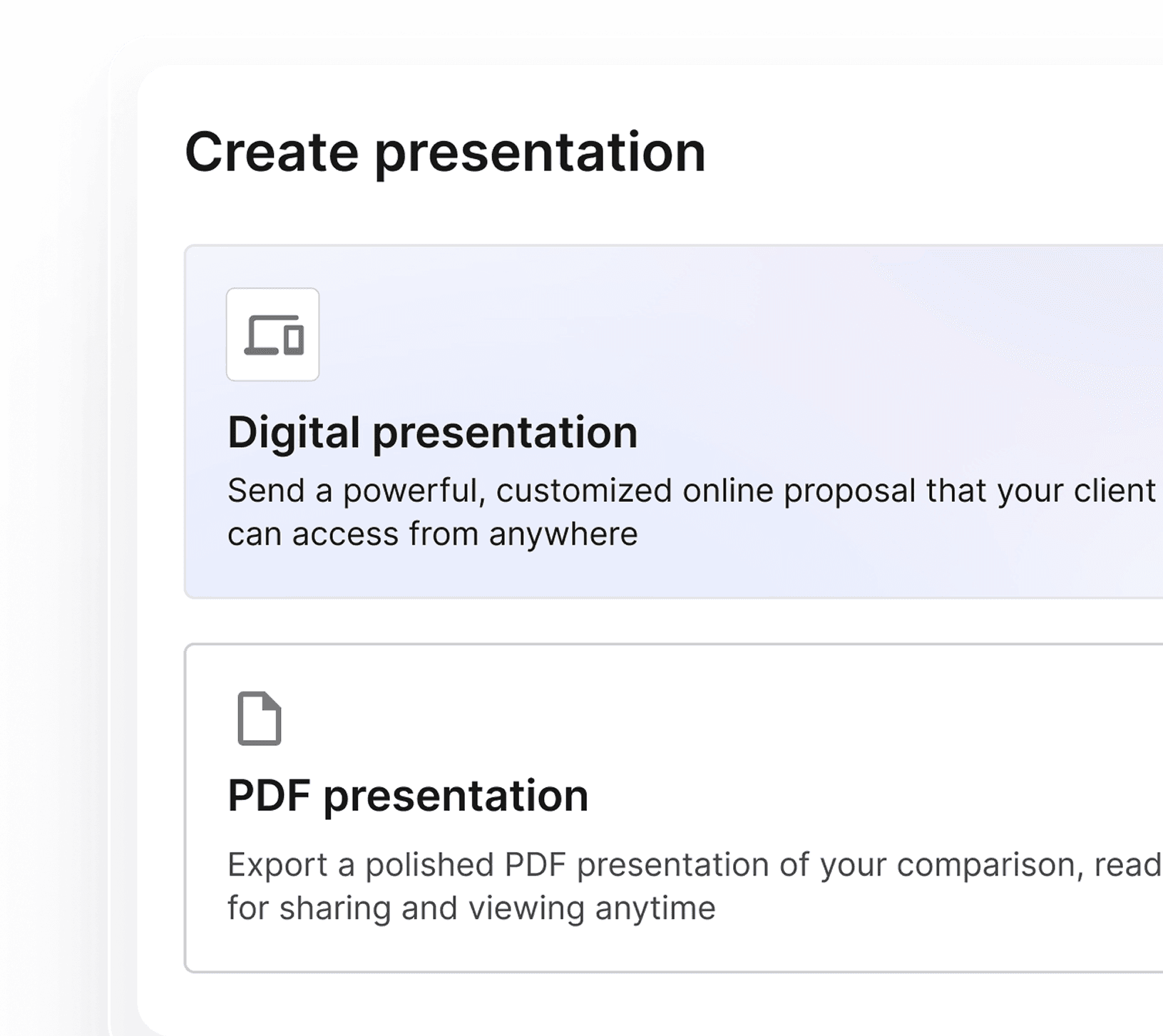Click the blank dialog area below the PDF card
Image resolution: width=1163 pixels, height=1036 pixels.
(x=642, y=1004)
